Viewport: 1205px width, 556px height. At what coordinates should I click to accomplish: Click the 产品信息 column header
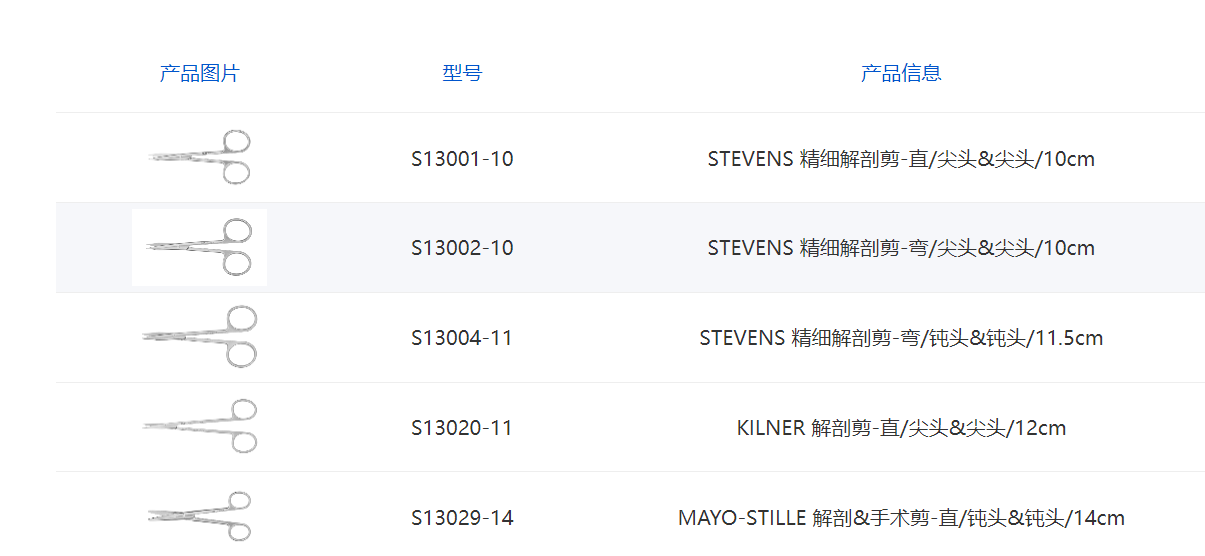click(x=901, y=73)
